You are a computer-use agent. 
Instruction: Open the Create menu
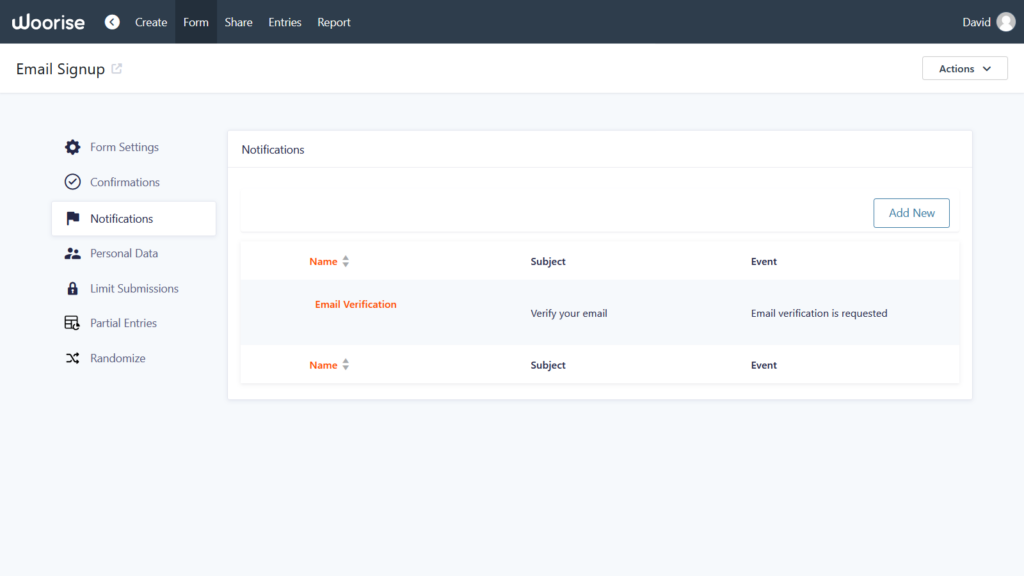pos(151,22)
